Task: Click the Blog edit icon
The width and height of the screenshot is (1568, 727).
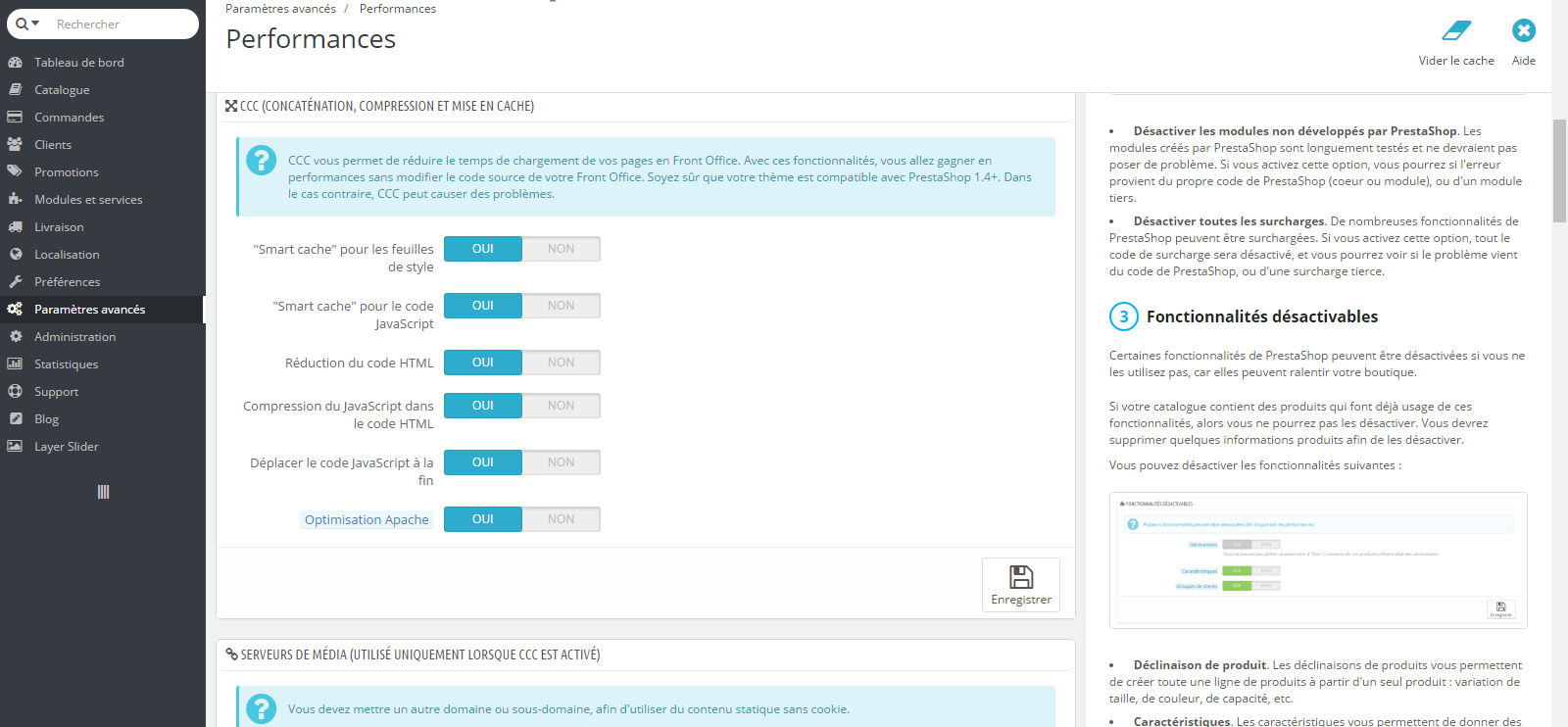Action: (x=15, y=418)
